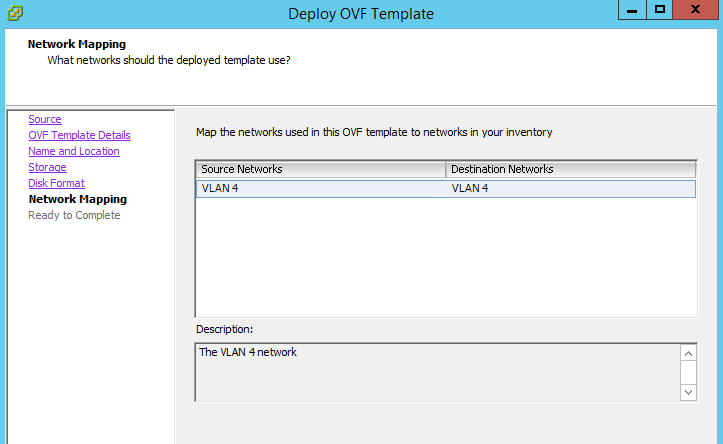Click description box scroll down arrow
This screenshot has height=444, width=723.
[x=688, y=392]
